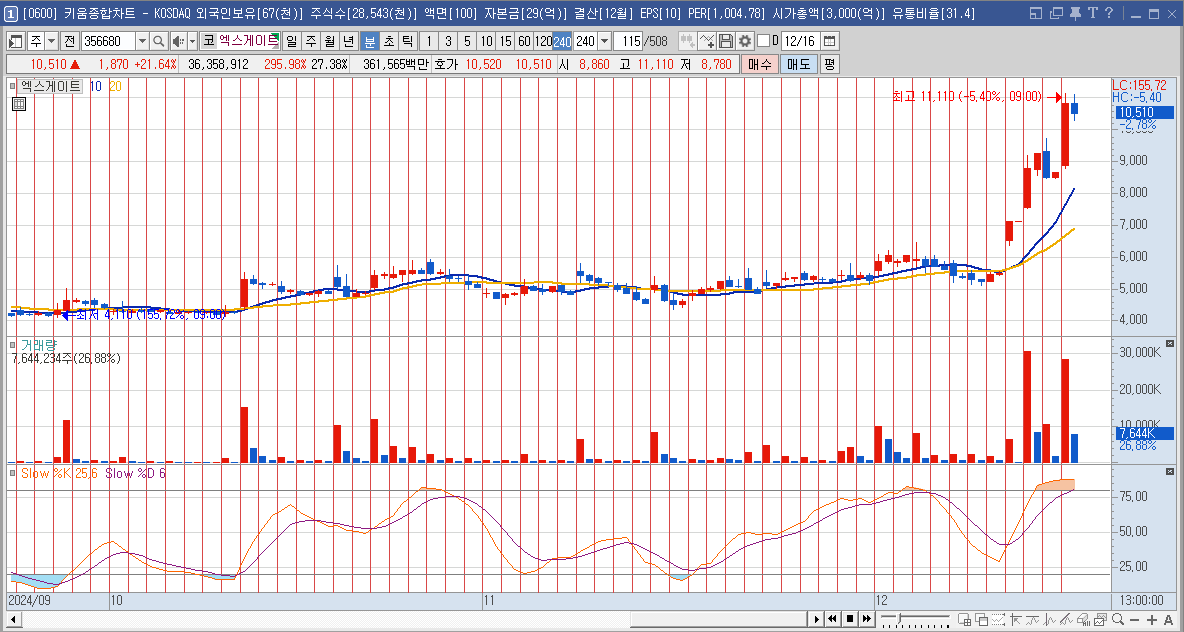Click the zoom slider handle at bottom
This screenshot has height=632, width=1184.
coord(899,618)
